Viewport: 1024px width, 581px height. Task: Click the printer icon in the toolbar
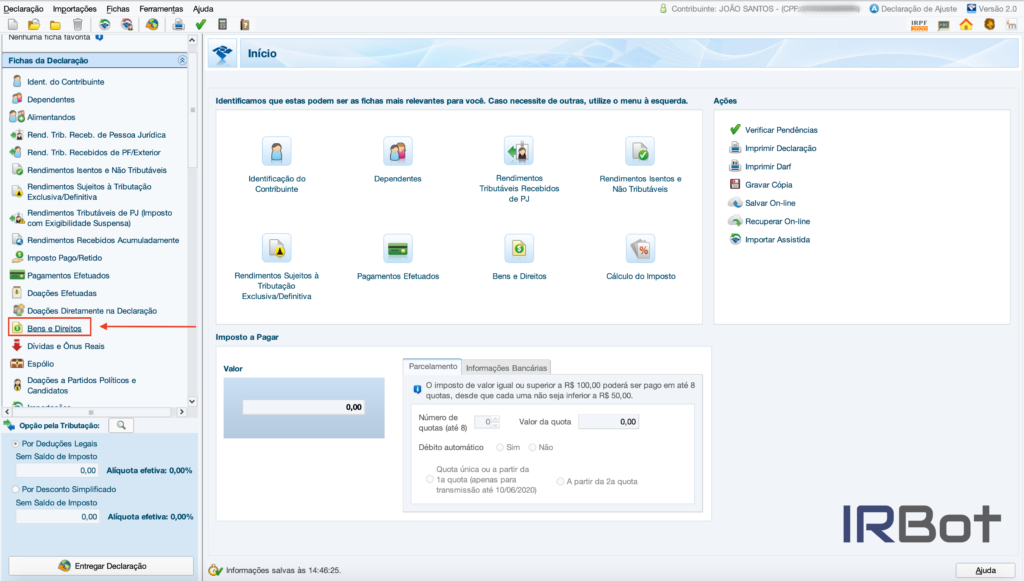pos(178,24)
